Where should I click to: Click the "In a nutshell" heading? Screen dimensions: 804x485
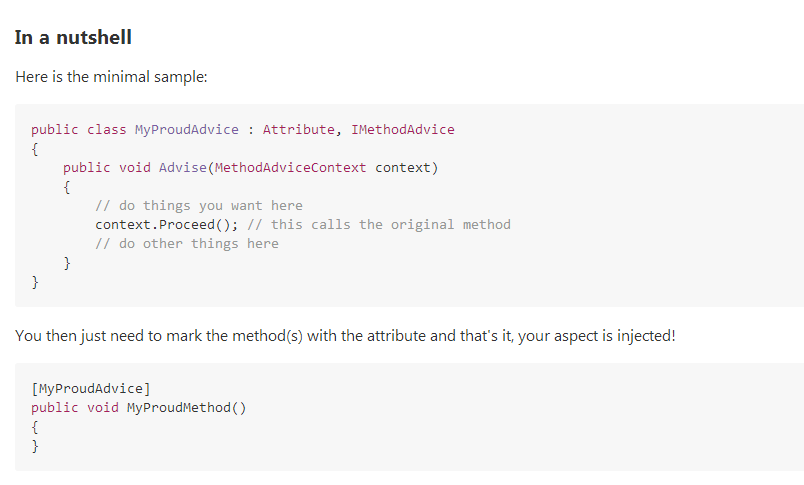tap(73, 37)
